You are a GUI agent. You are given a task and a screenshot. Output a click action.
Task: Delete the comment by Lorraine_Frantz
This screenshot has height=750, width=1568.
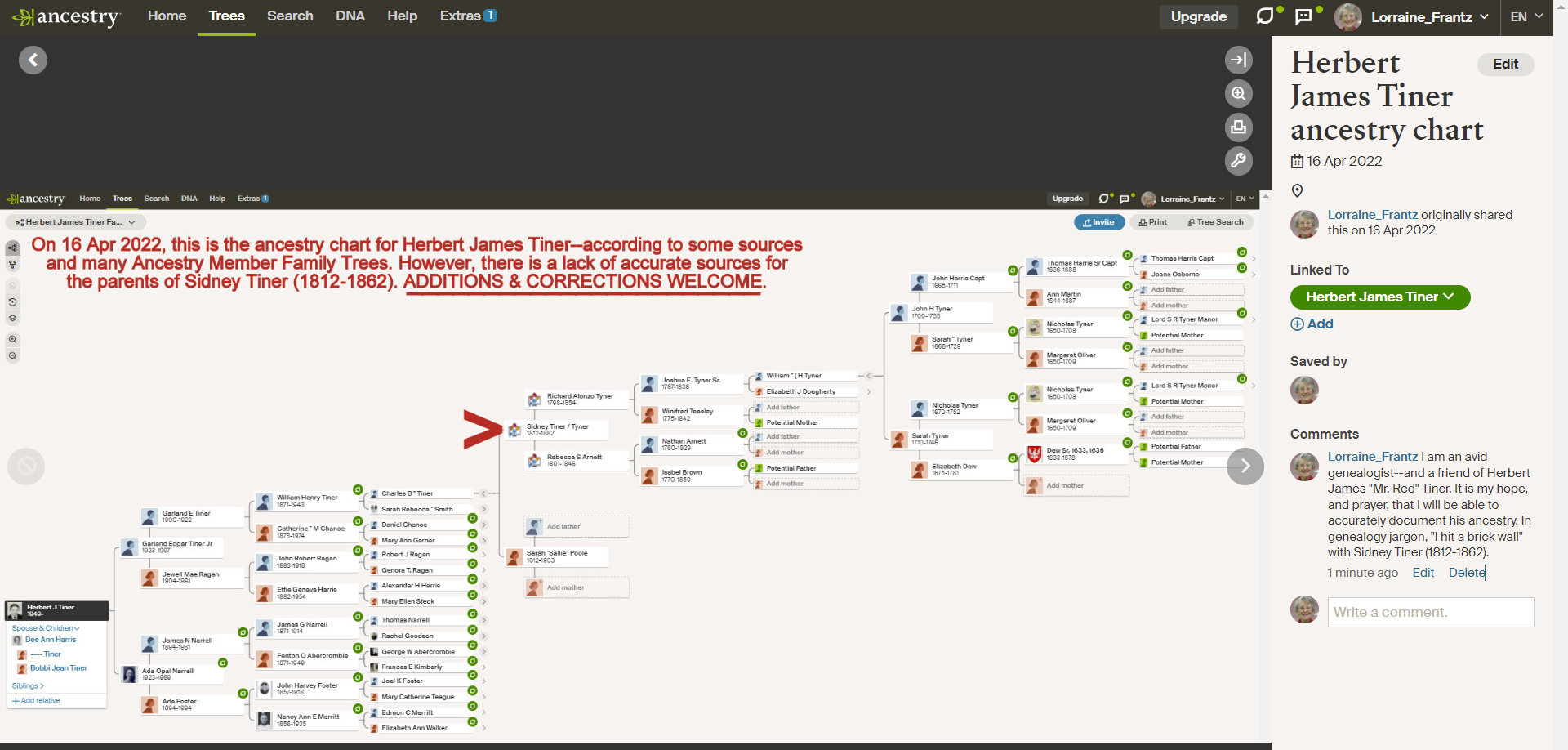click(x=1466, y=573)
